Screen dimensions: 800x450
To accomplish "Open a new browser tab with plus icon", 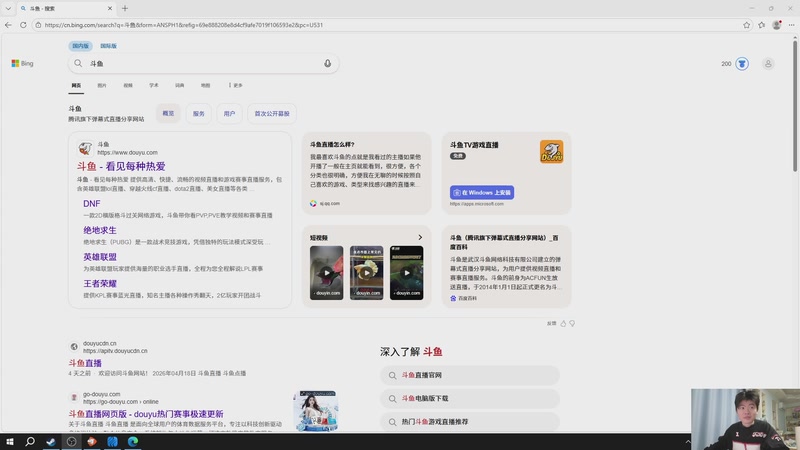I will (x=125, y=8).
